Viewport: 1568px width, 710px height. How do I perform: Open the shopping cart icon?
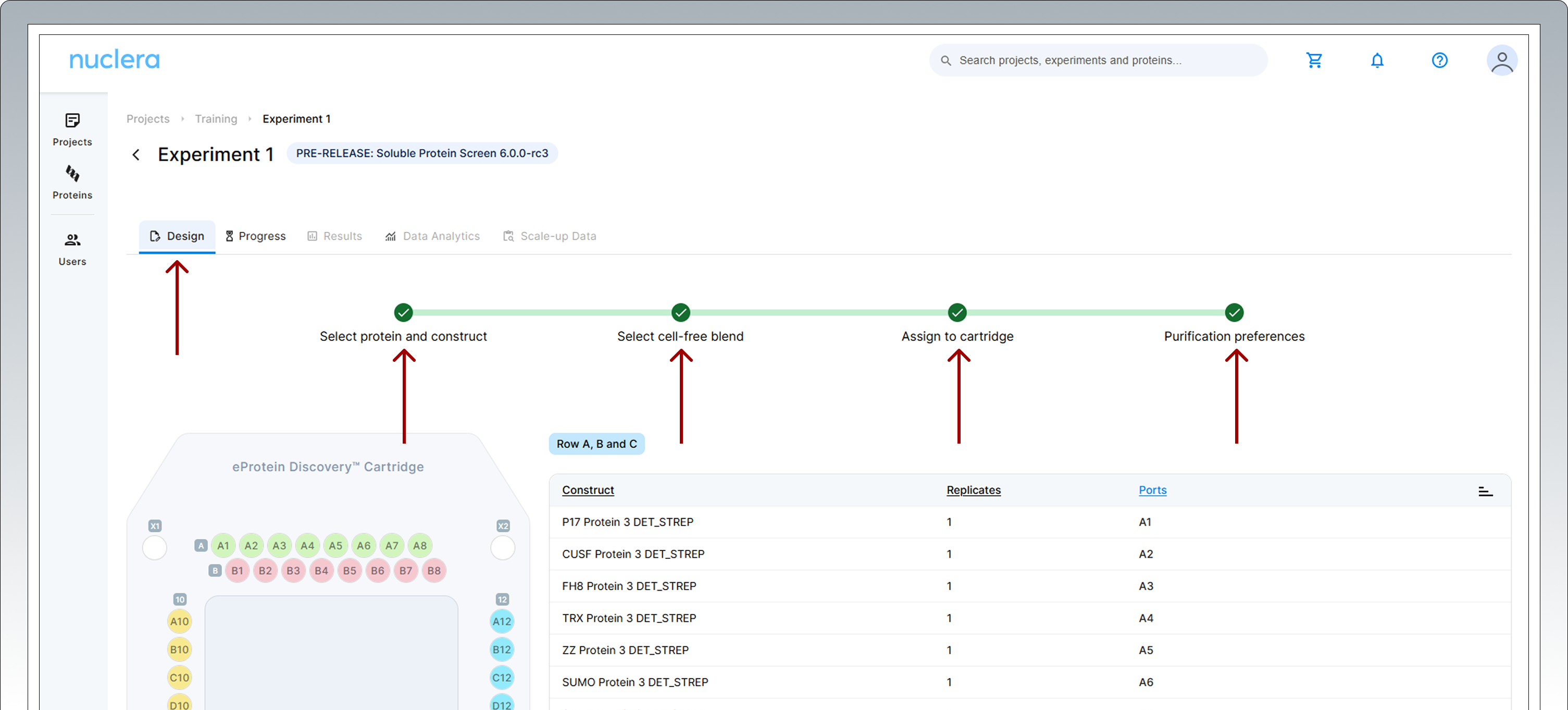(x=1314, y=60)
